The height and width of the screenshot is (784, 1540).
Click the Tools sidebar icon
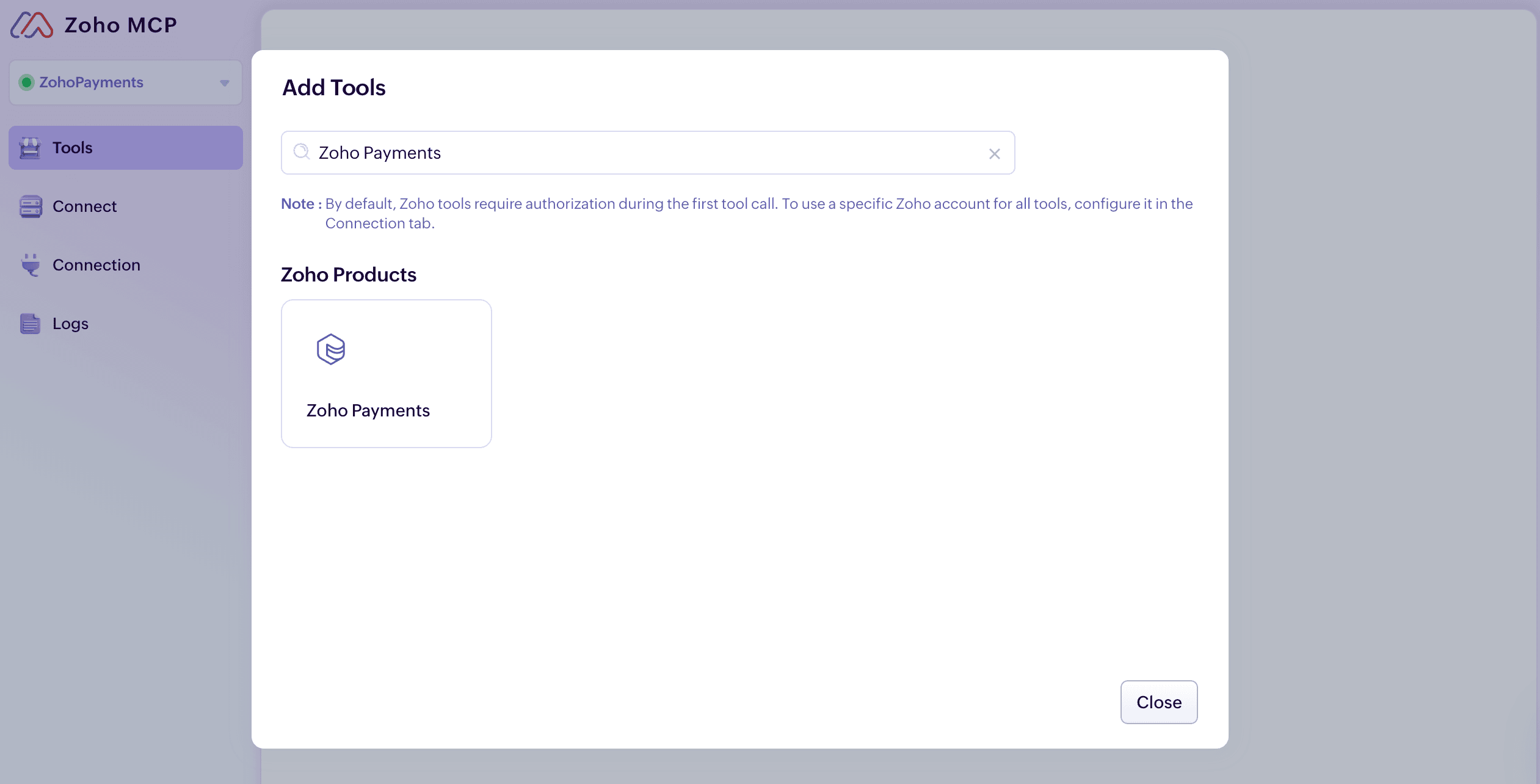[30, 148]
